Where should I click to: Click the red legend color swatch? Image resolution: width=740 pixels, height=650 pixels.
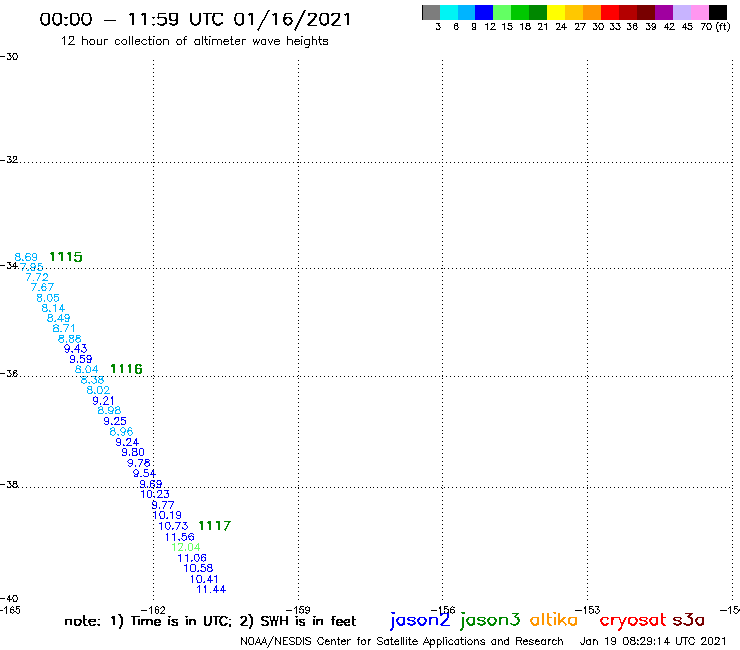[x=610, y=12]
